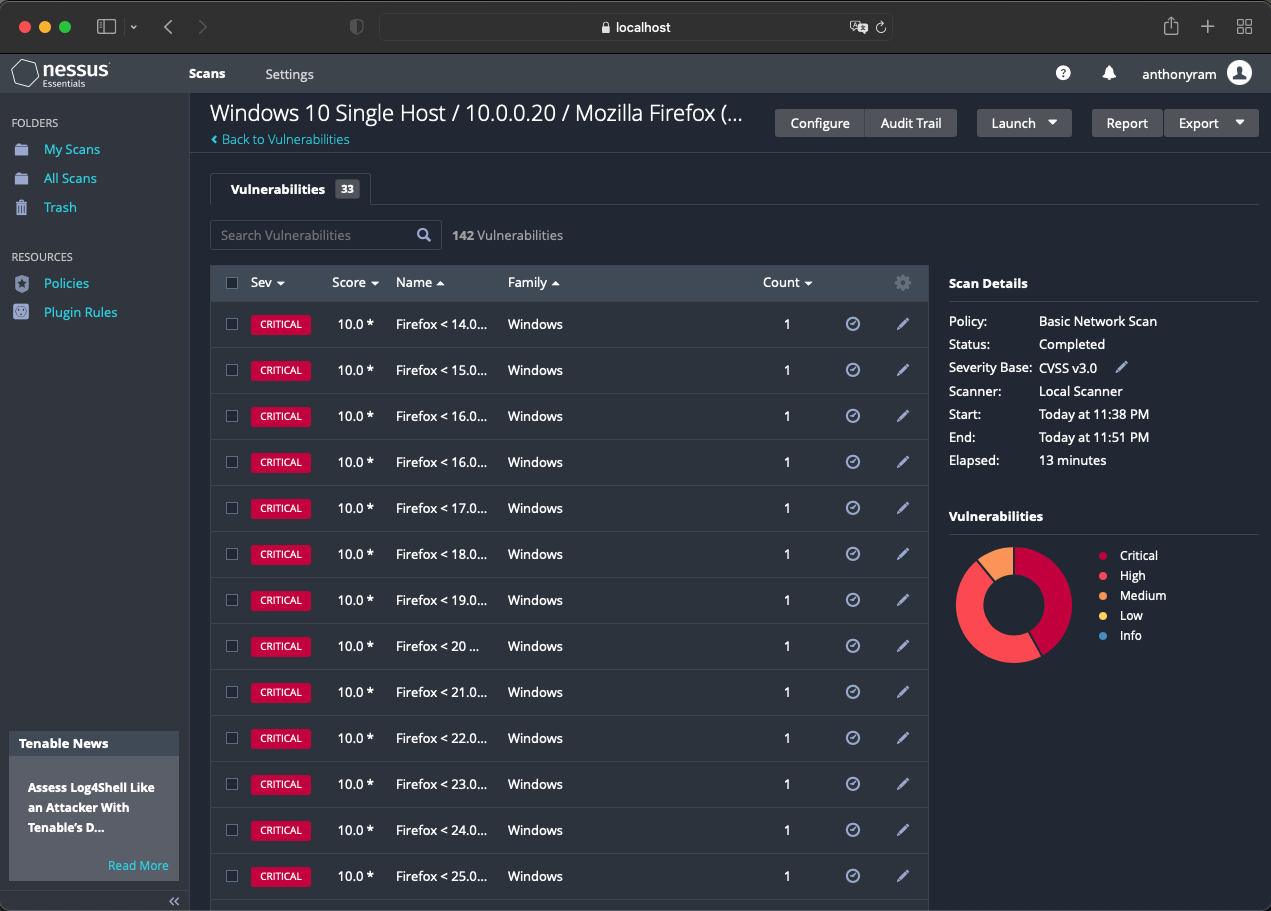This screenshot has width=1271, height=911.
Task: Open the Scans top menu
Action: (207, 74)
